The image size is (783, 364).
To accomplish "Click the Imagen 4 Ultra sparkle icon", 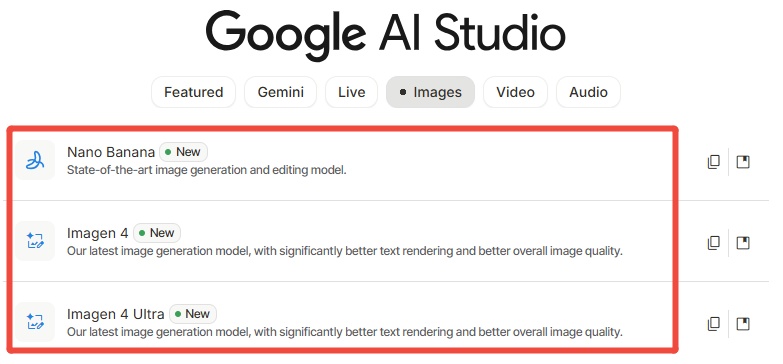I will (x=35, y=322).
